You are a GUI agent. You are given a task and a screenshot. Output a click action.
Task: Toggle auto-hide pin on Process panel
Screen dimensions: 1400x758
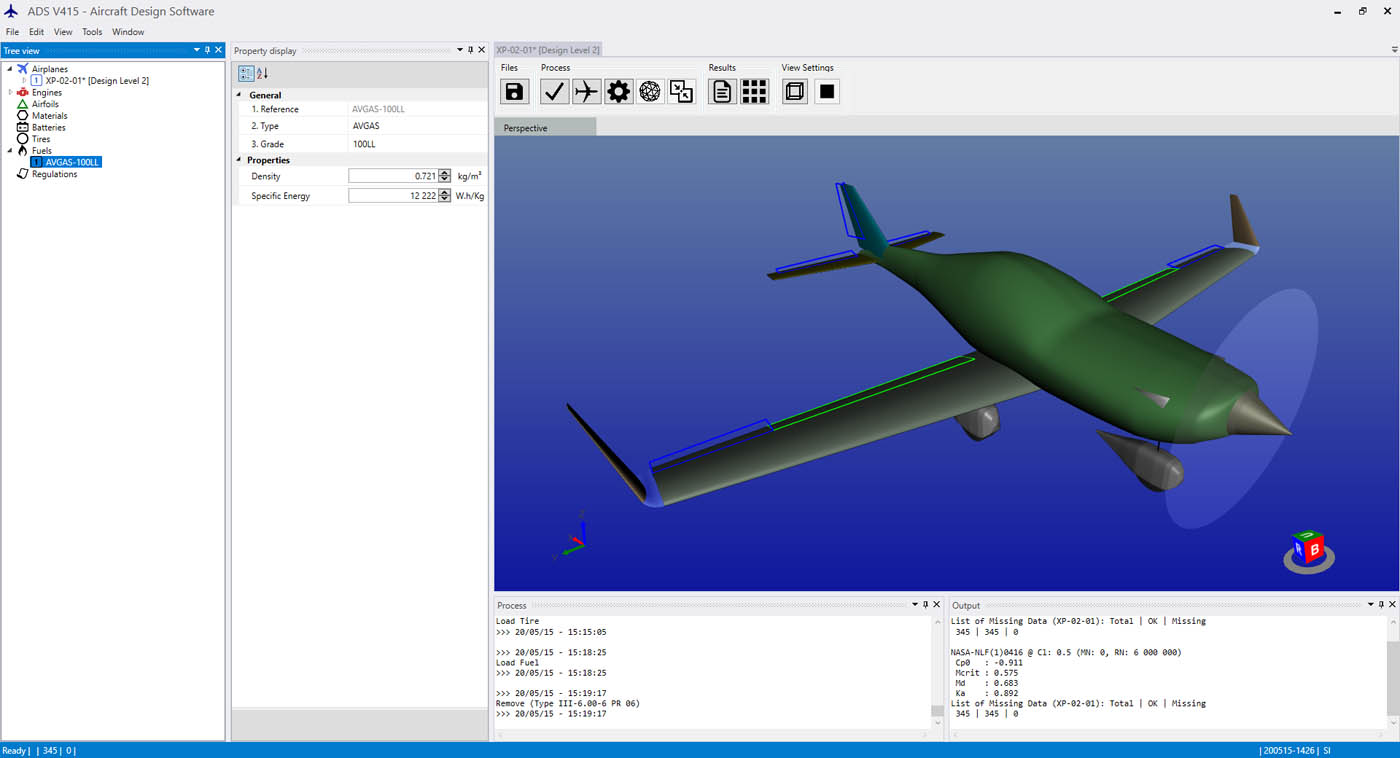coord(926,605)
